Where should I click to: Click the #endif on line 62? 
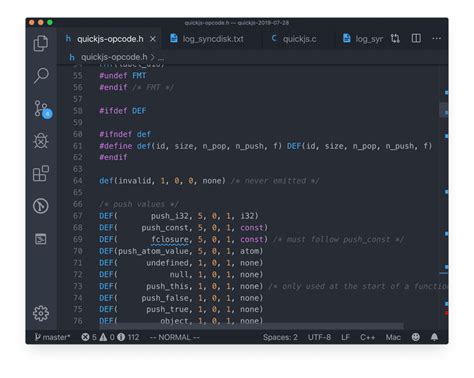click(x=113, y=157)
